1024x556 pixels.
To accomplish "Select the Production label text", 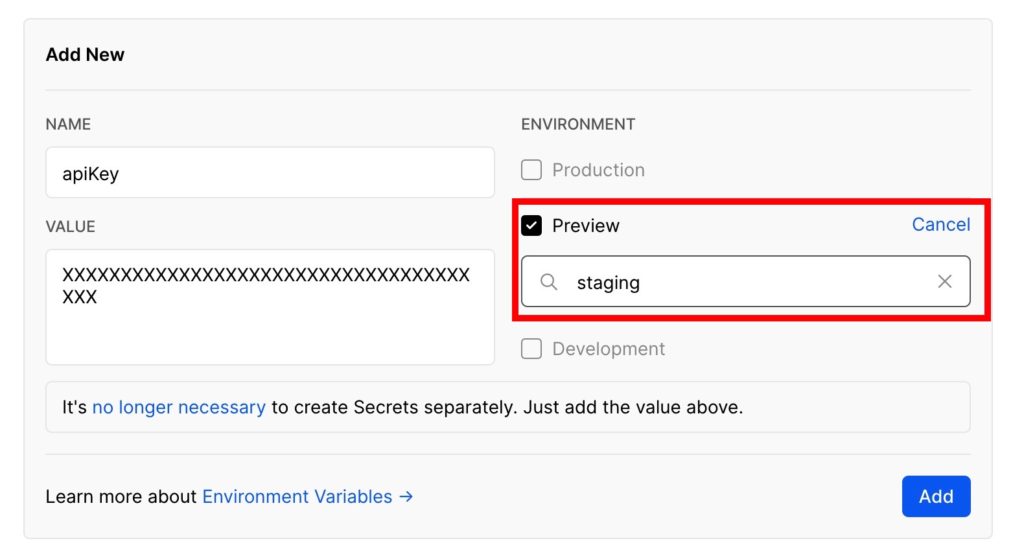I will click(x=598, y=170).
